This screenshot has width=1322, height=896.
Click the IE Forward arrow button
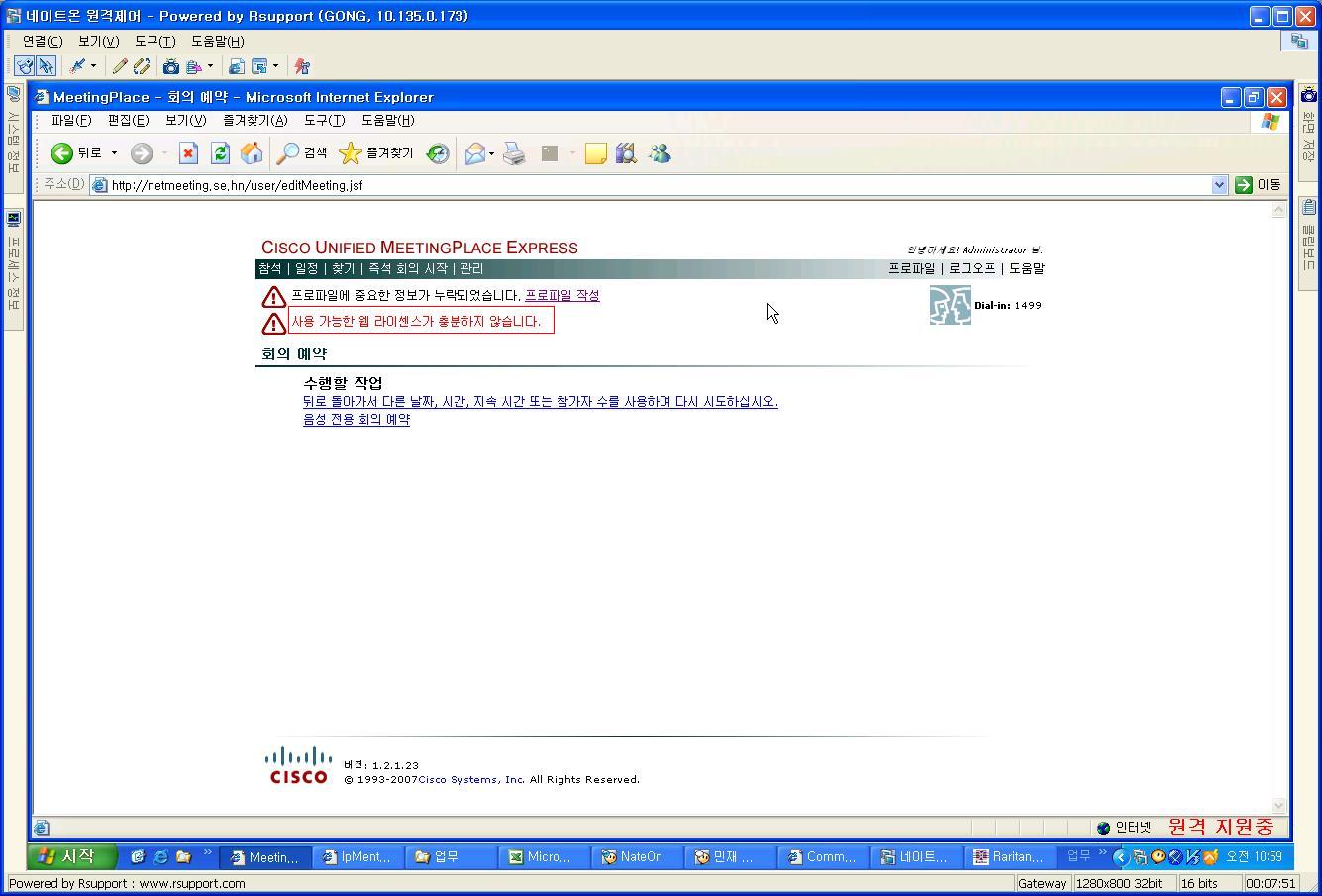click(x=142, y=152)
